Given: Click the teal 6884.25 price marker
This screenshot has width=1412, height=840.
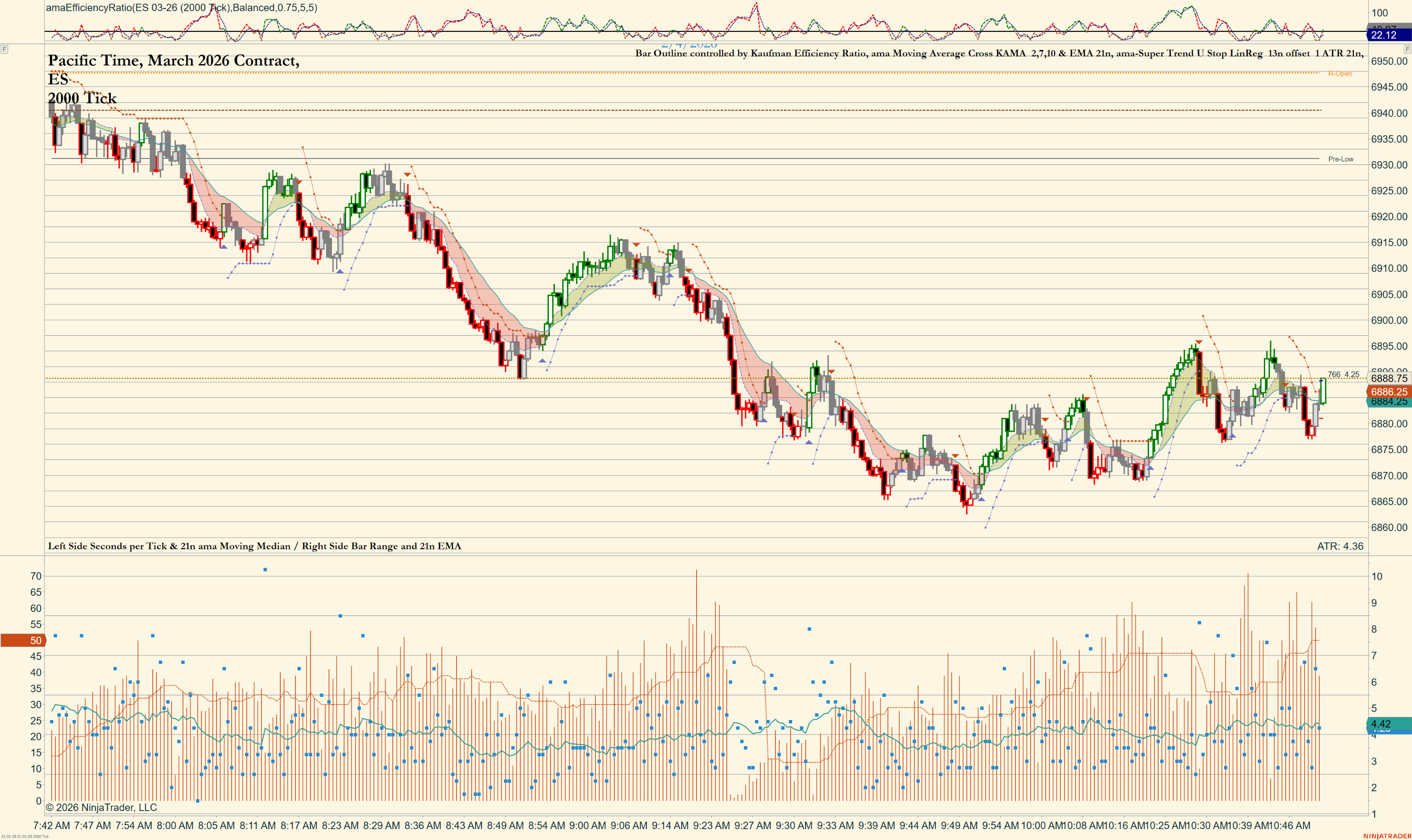Looking at the screenshot, I should (x=1389, y=402).
